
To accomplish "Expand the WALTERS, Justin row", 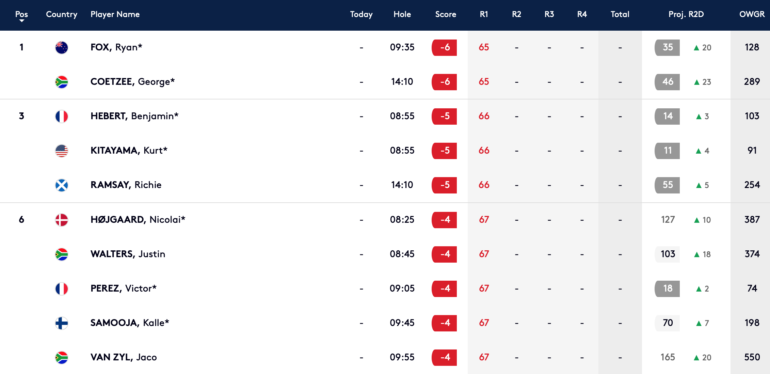I will [x=385, y=254].
